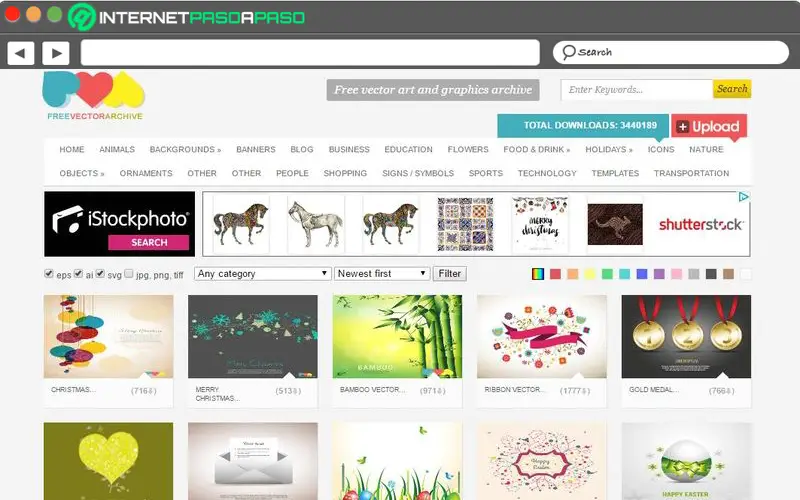This screenshot has height=500, width=800.
Task: Select the red color filter swatch
Action: coord(555,274)
